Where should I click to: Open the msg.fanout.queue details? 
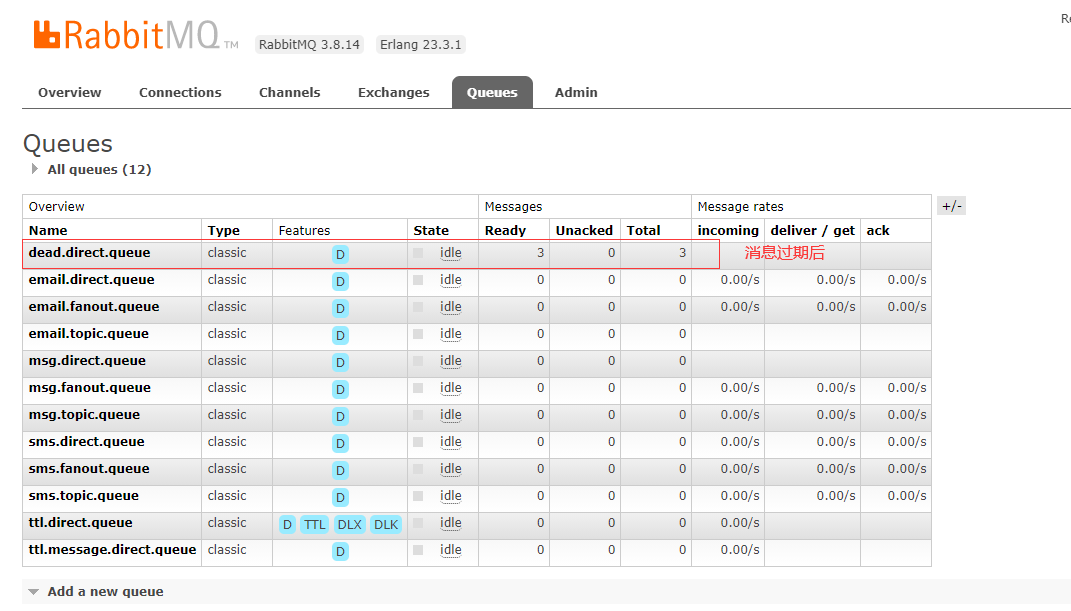point(89,388)
